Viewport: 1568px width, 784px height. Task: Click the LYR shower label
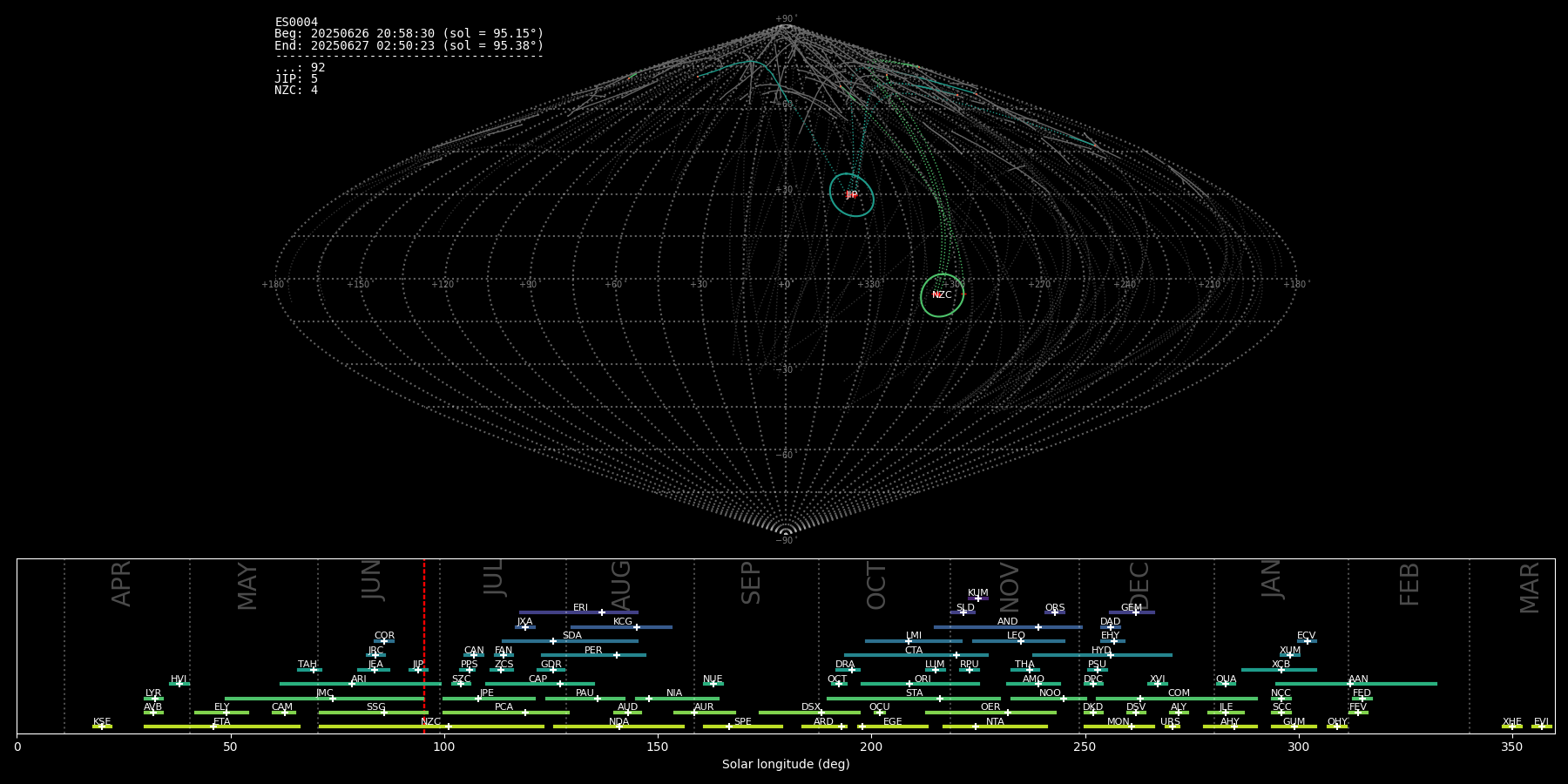[x=153, y=693]
